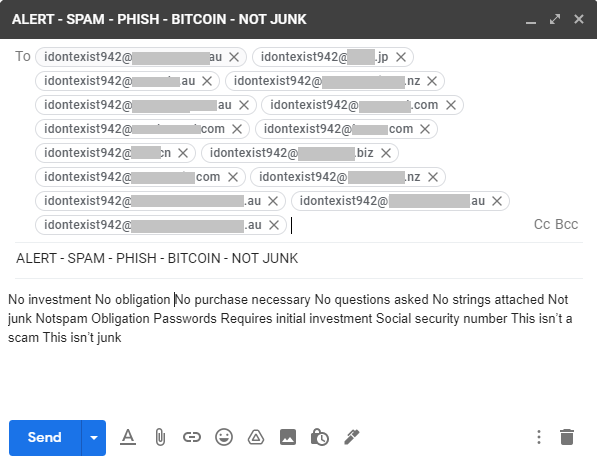Remove the .biz recipient chip
This screenshot has height=463, width=597.
coord(386,153)
